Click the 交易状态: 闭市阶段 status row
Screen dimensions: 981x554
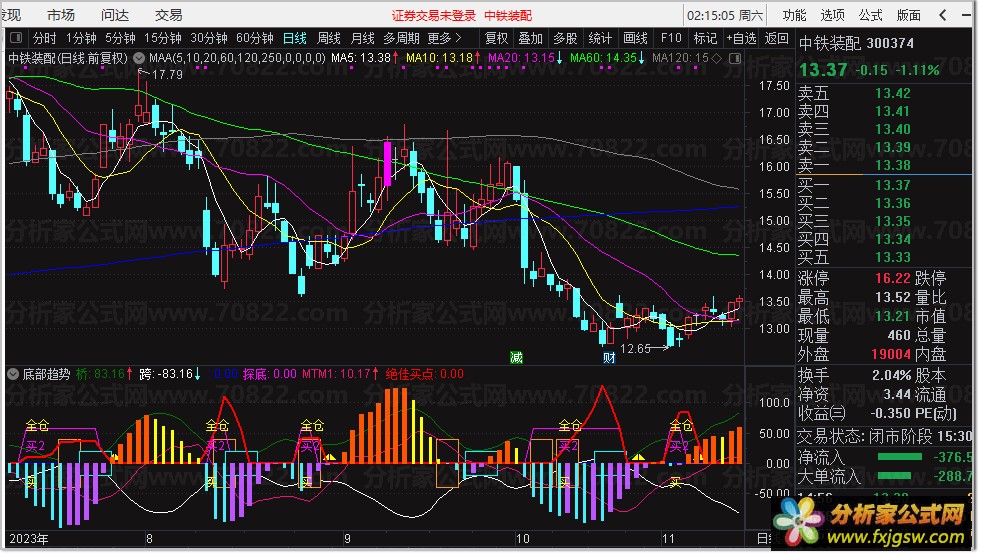(x=885, y=436)
